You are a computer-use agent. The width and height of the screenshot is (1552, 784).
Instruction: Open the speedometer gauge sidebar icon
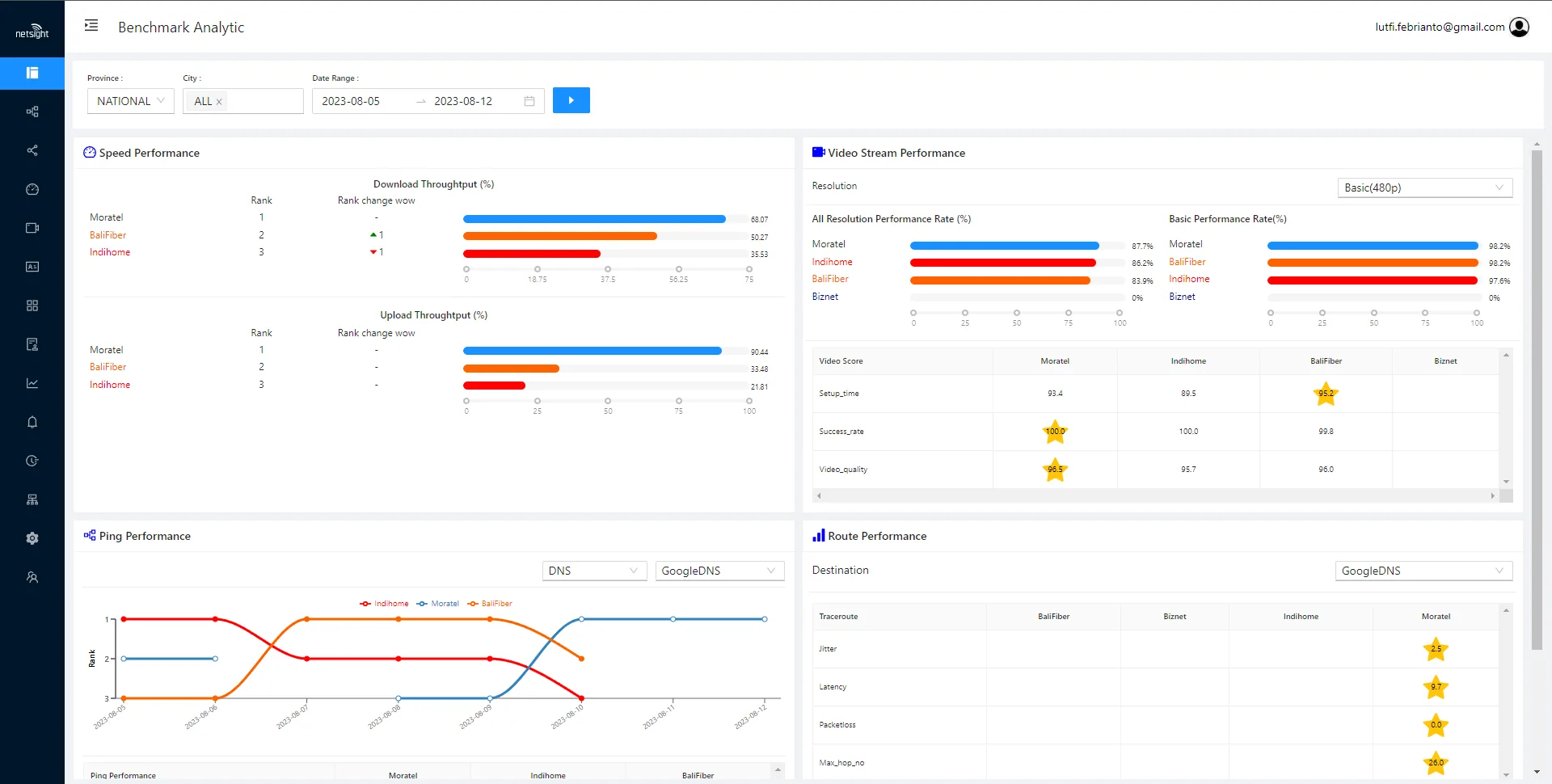click(x=32, y=189)
